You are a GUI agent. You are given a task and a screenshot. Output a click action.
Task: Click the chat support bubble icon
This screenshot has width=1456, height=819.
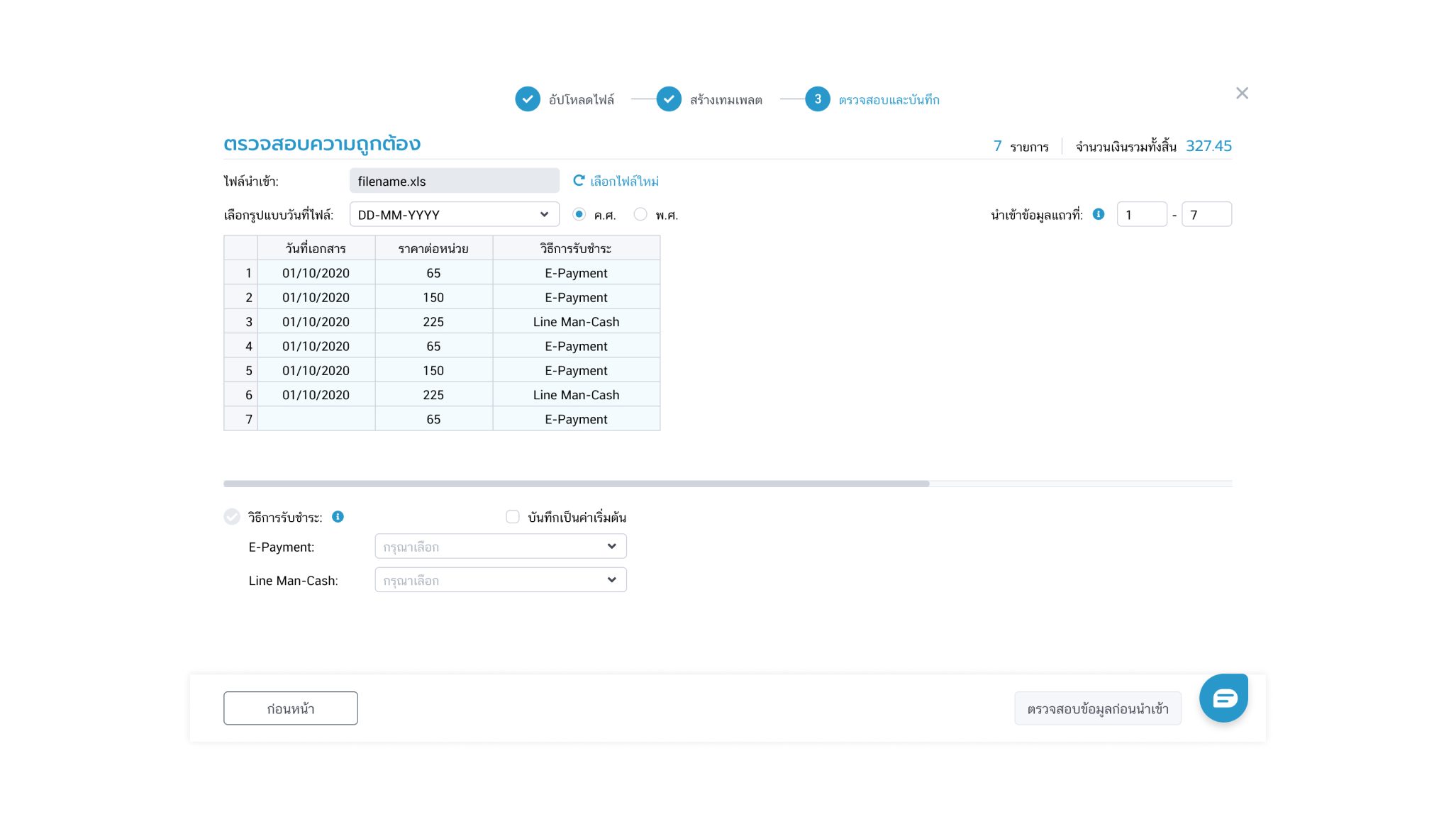click(x=1223, y=698)
